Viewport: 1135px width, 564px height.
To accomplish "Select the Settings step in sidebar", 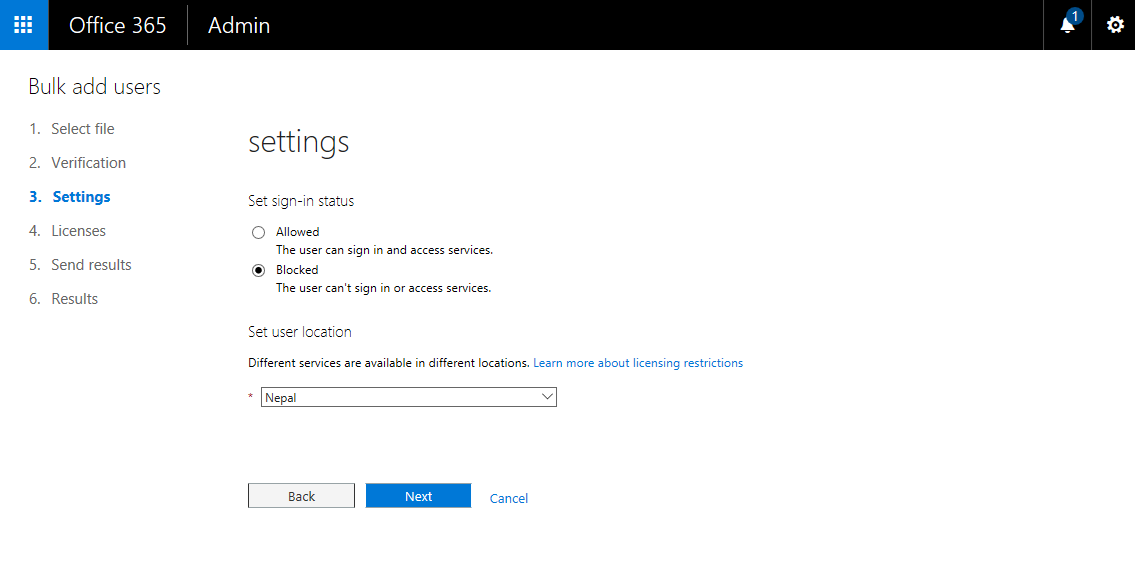I will (x=81, y=197).
